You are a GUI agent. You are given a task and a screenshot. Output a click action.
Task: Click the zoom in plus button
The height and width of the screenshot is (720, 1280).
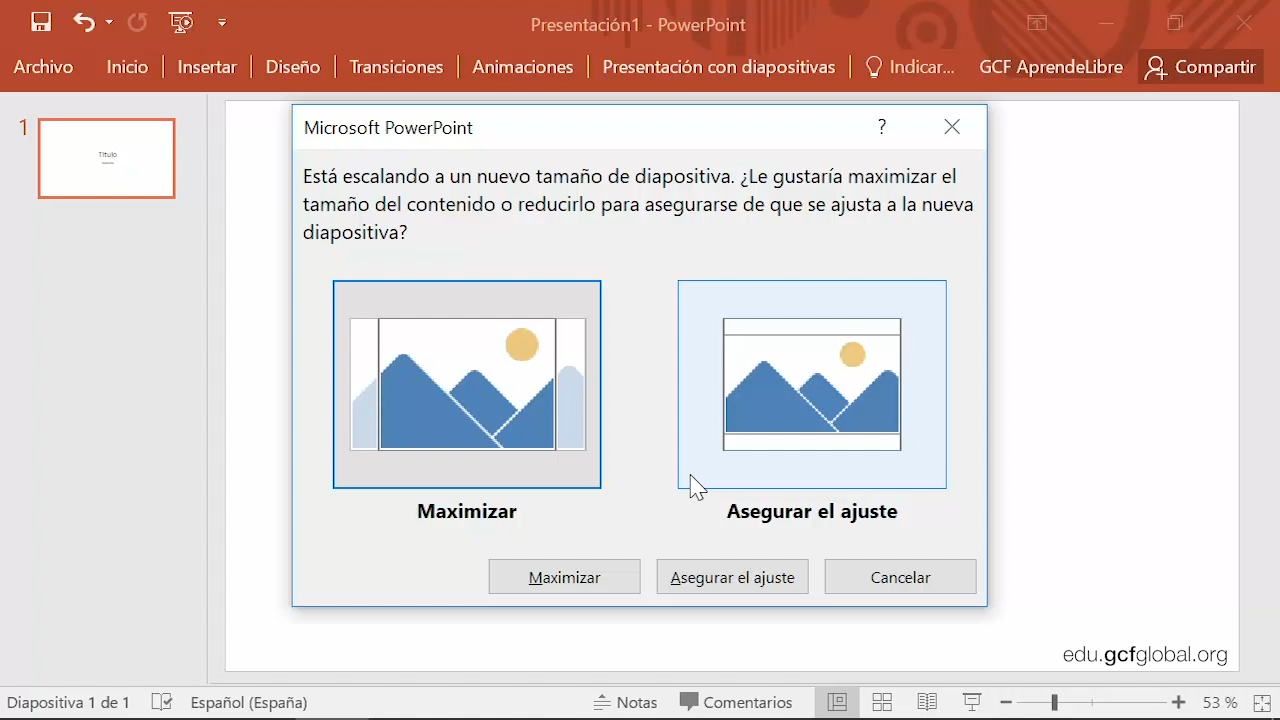pyautogui.click(x=1179, y=702)
